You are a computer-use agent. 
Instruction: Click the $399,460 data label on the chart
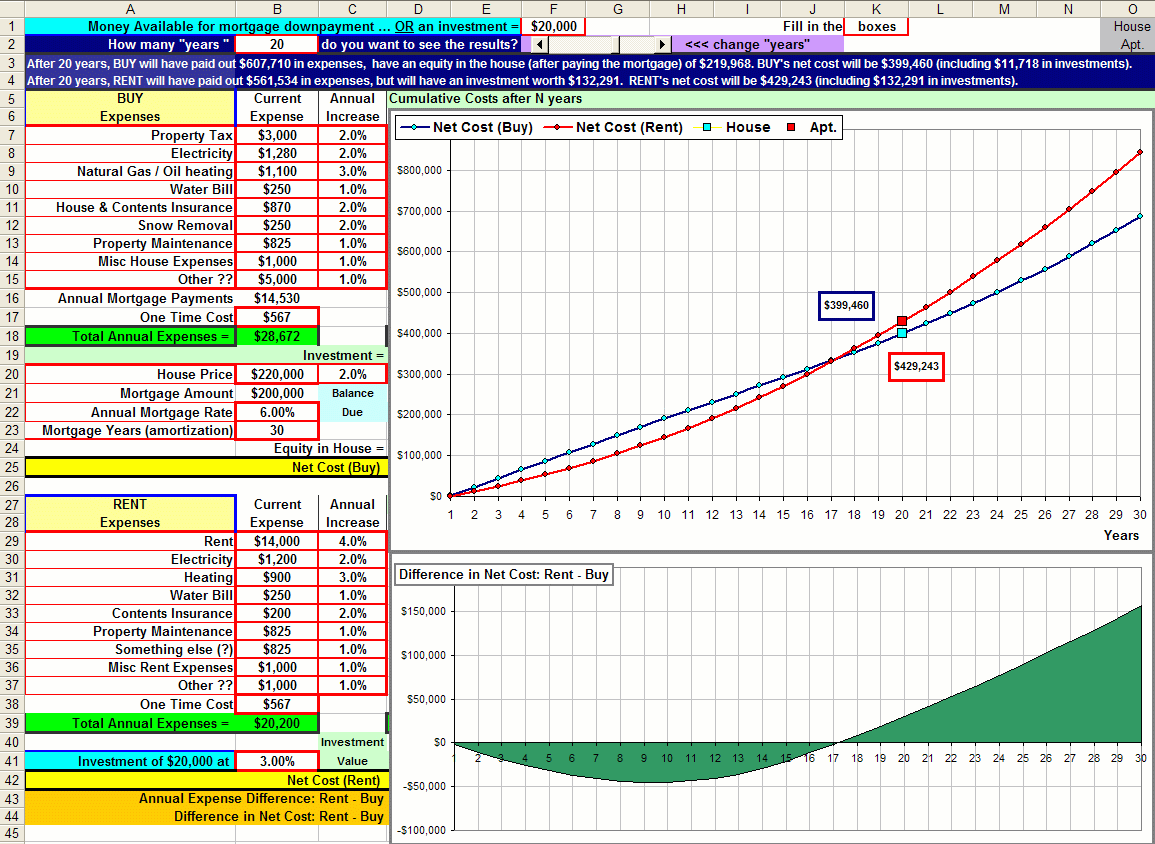[x=846, y=306]
